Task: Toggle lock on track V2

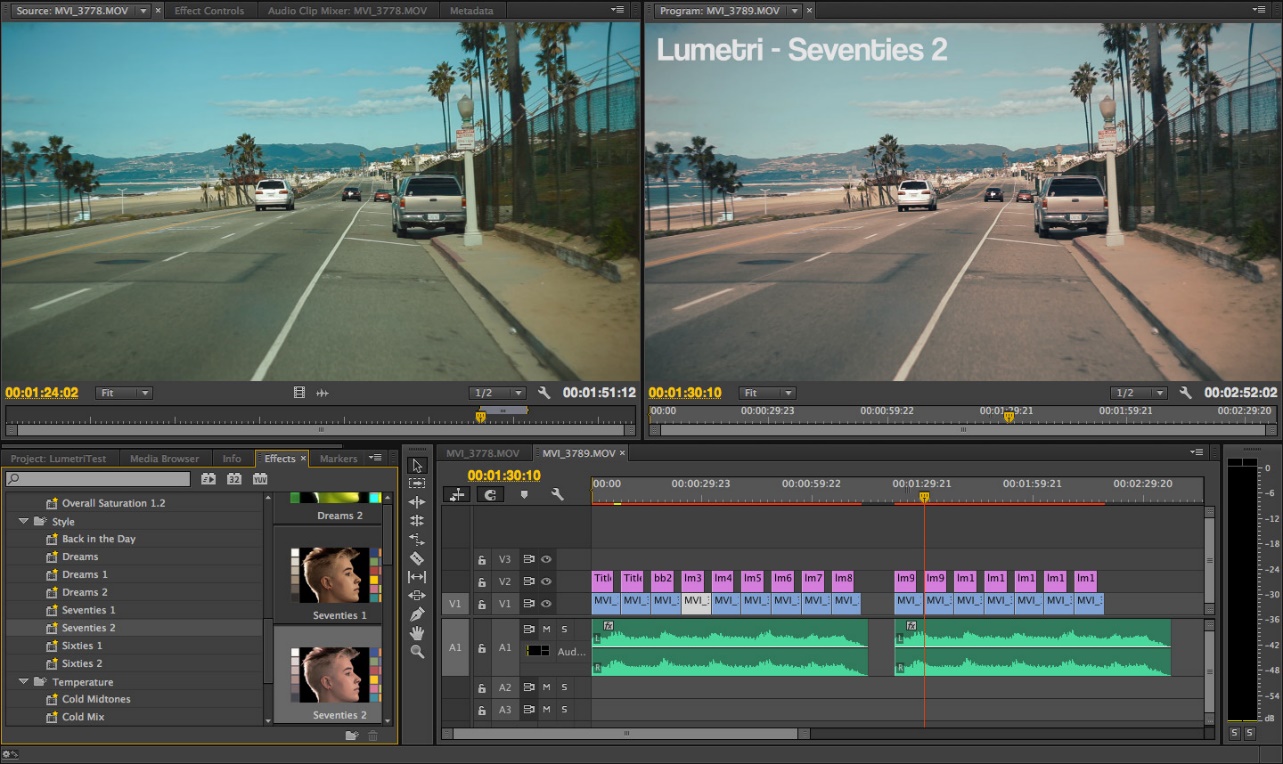Action: (481, 582)
